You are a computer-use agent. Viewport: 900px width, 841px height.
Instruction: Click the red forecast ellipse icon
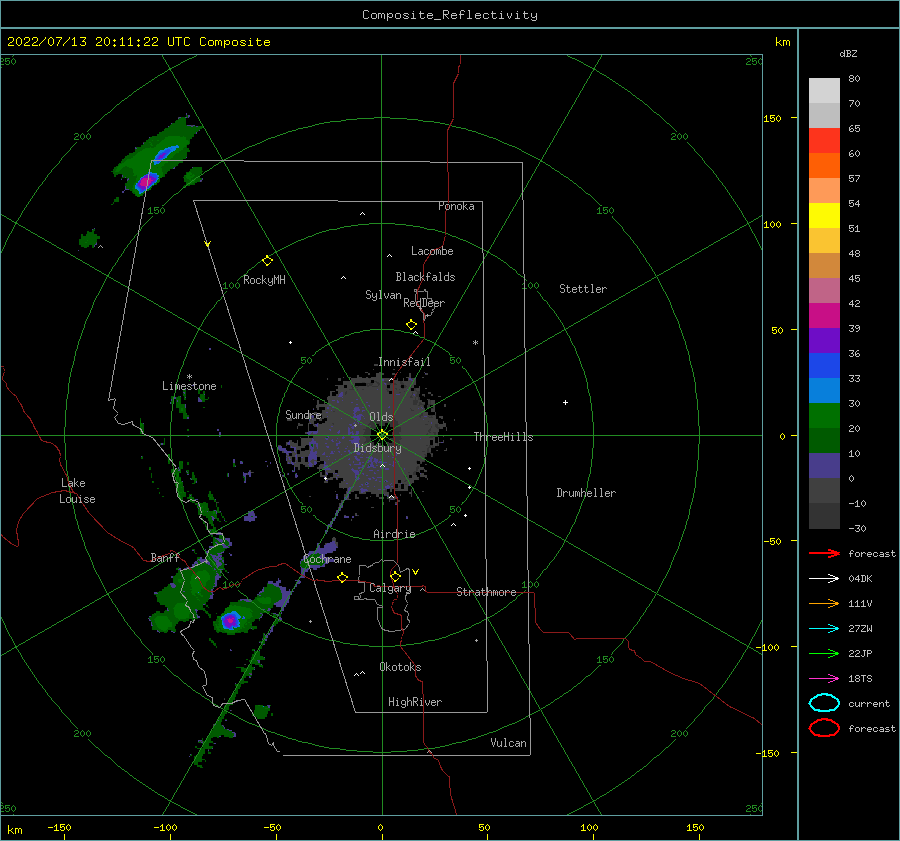coord(824,728)
